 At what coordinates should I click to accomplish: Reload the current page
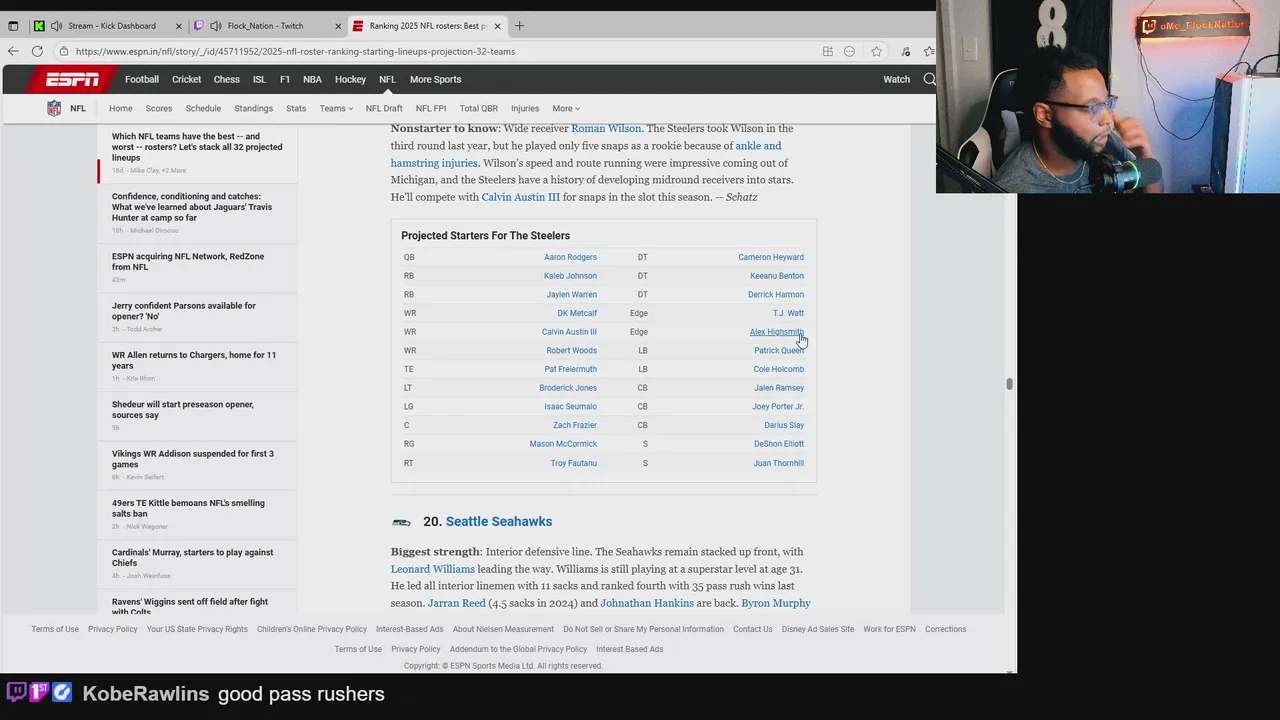point(37,51)
